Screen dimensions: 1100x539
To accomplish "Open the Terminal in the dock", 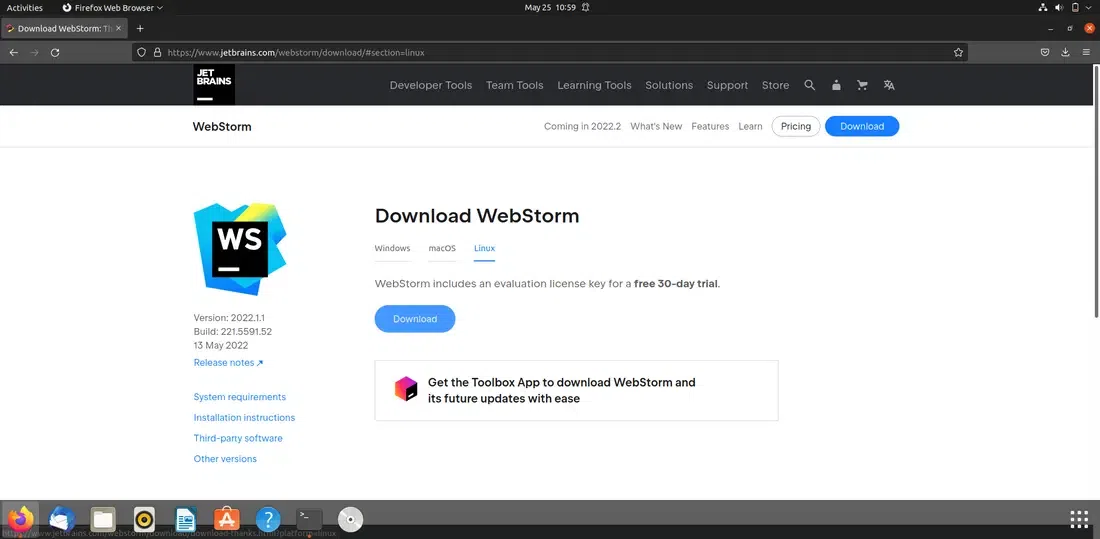I will pyautogui.click(x=309, y=519).
